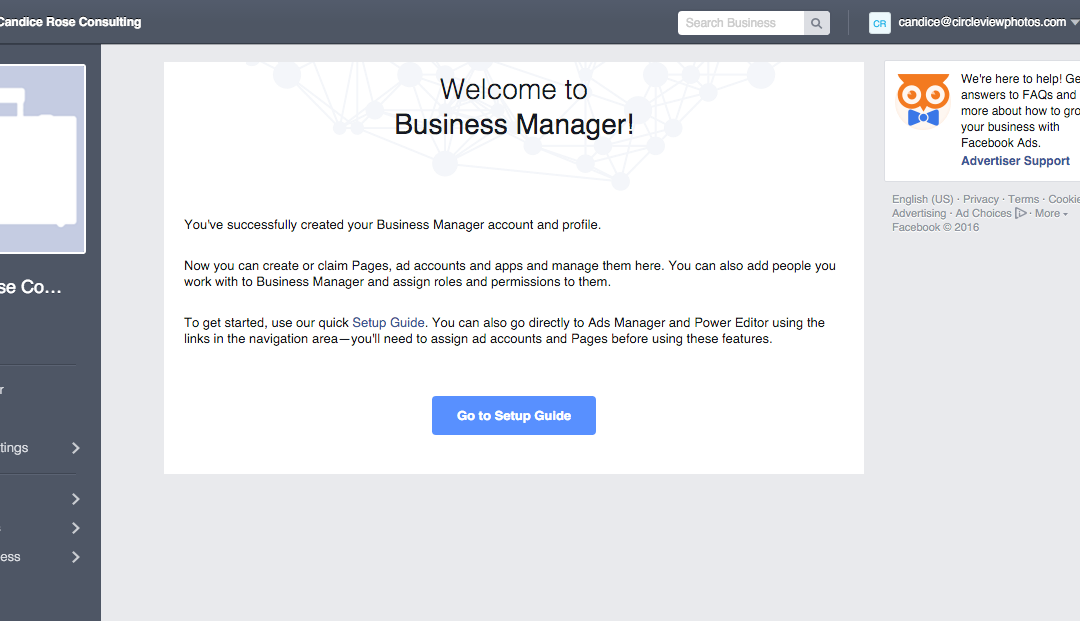The height and width of the screenshot is (621, 1080).
Task: Click the magnifier search icon button
Action: pyautogui.click(x=817, y=23)
